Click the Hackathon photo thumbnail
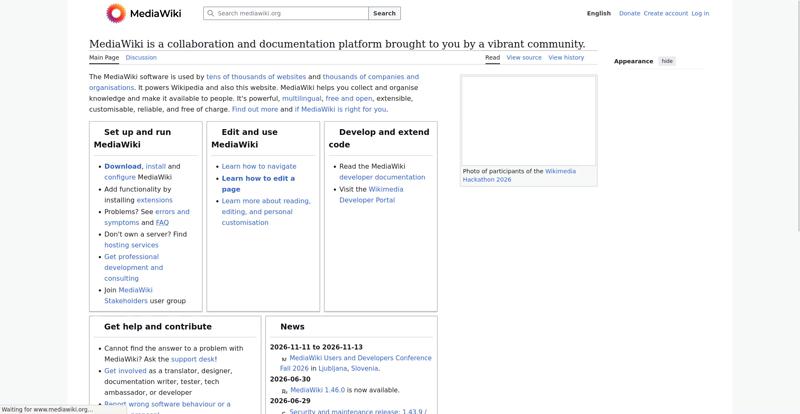 [x=529, y=120]
